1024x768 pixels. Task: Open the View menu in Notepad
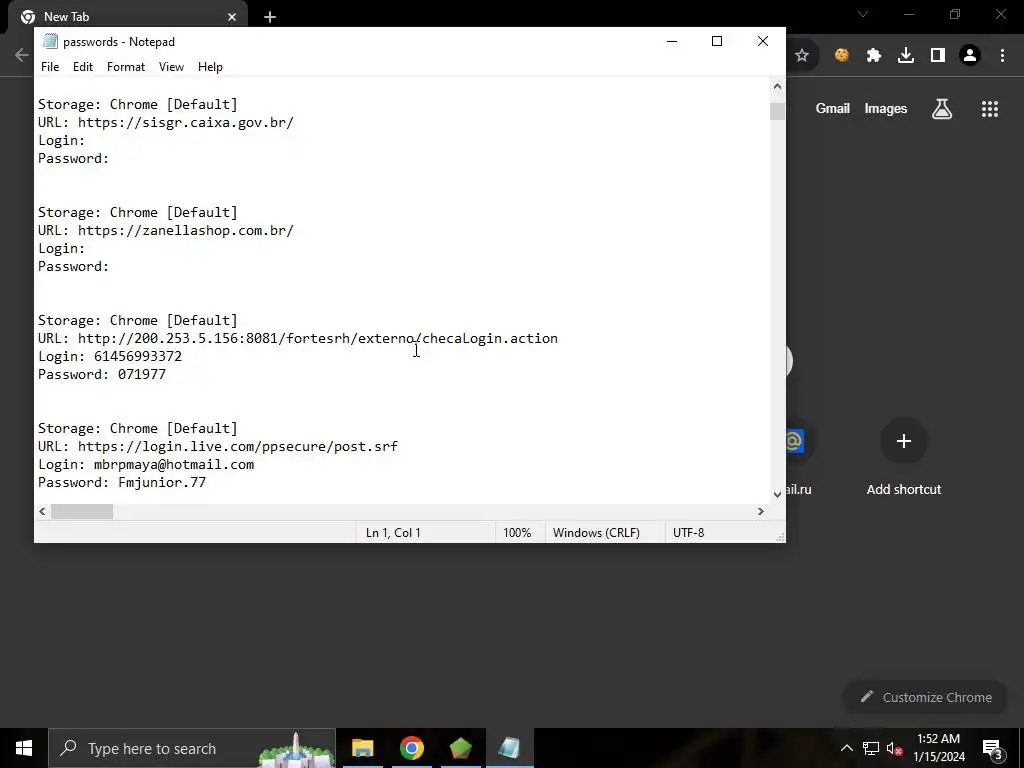pos(171,67)
